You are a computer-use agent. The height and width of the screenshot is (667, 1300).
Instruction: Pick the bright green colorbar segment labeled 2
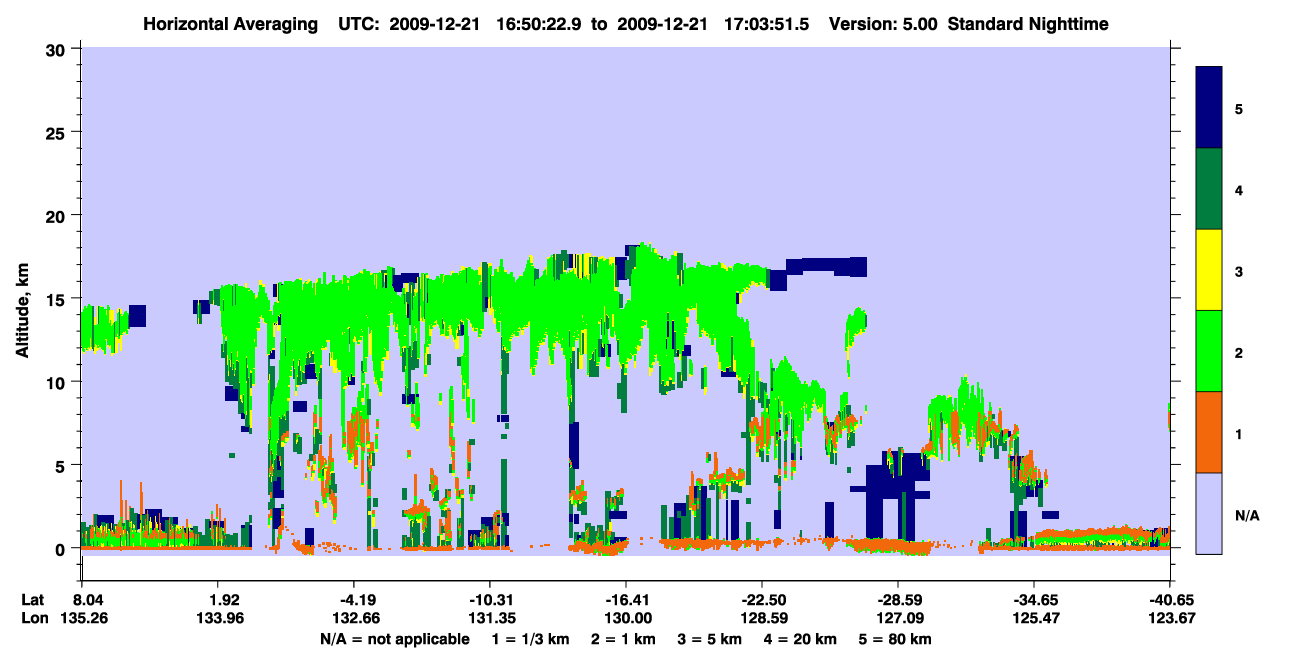pos(1210,351)
